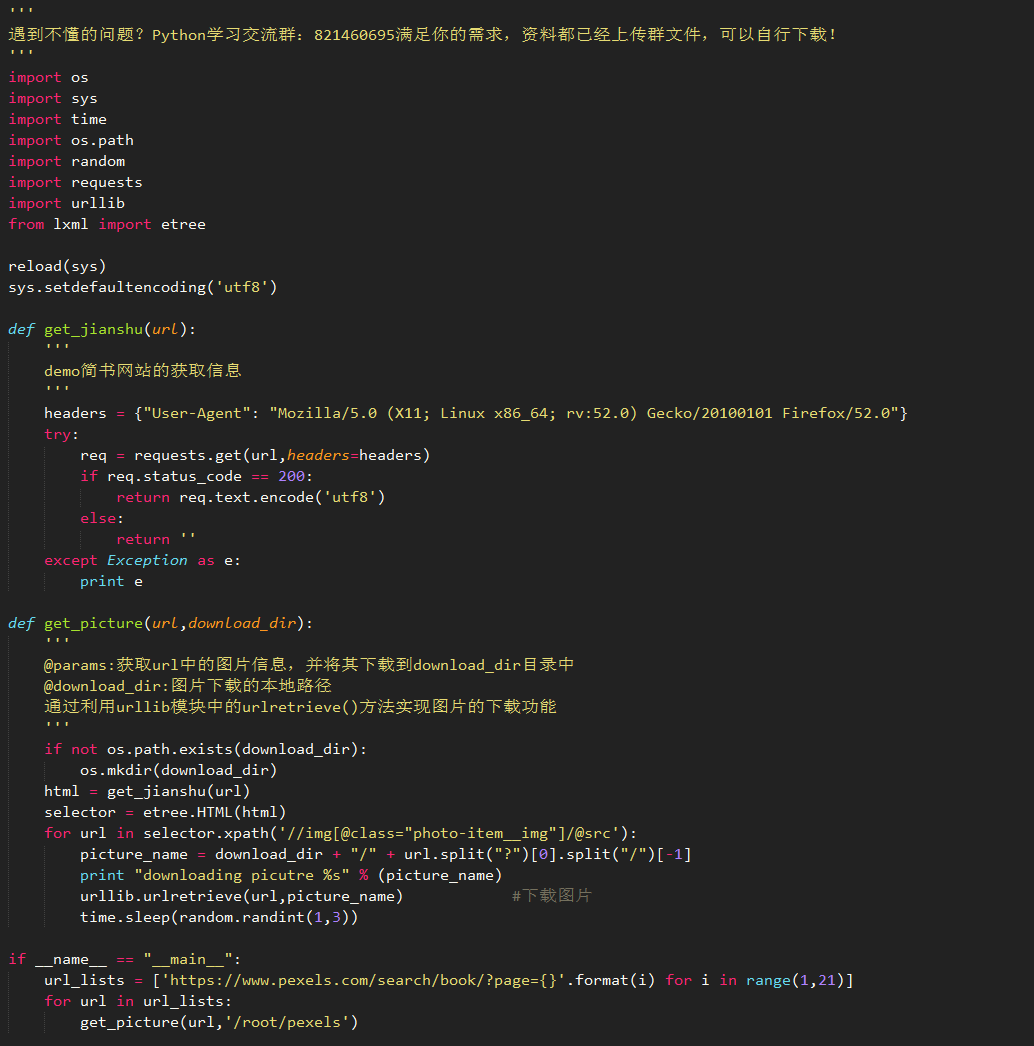Image resolution: width=1034 pixels, height=1046 pixels.
Task: Select the 'import urllib' line
Action: point(67,203)
